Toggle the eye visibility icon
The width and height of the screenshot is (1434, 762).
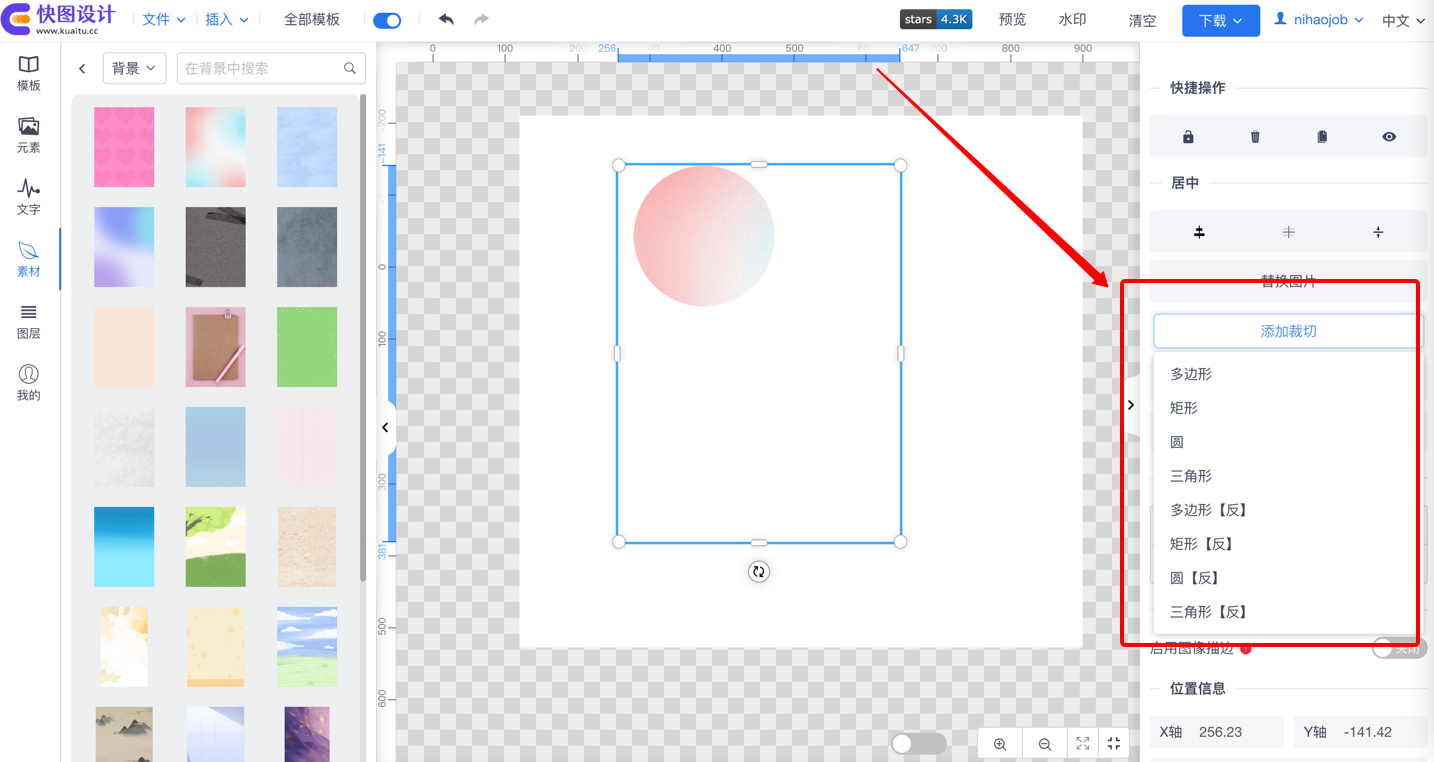pos(1389,137)
